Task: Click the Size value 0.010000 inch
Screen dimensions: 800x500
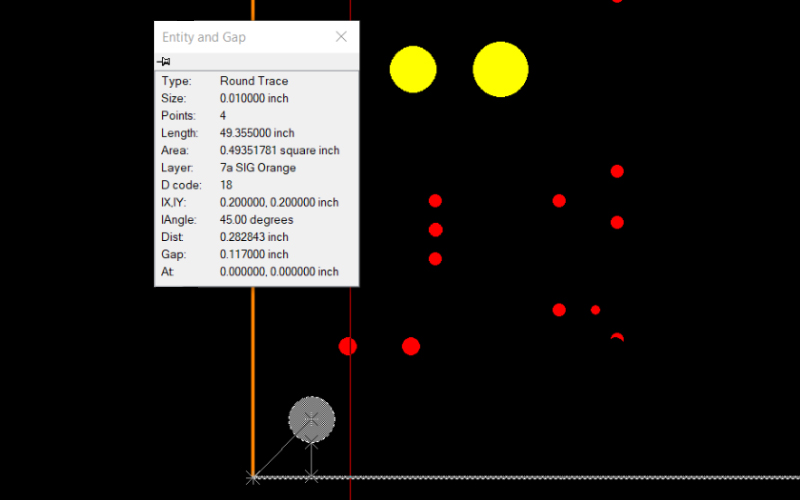Action: pyautogui.click(x=254, y=98)
